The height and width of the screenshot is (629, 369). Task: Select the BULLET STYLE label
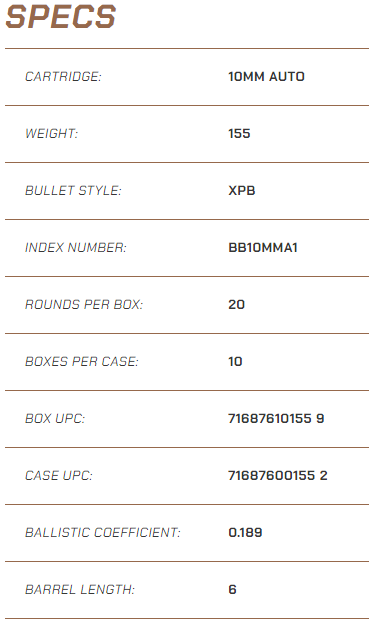tap(73, 191)
